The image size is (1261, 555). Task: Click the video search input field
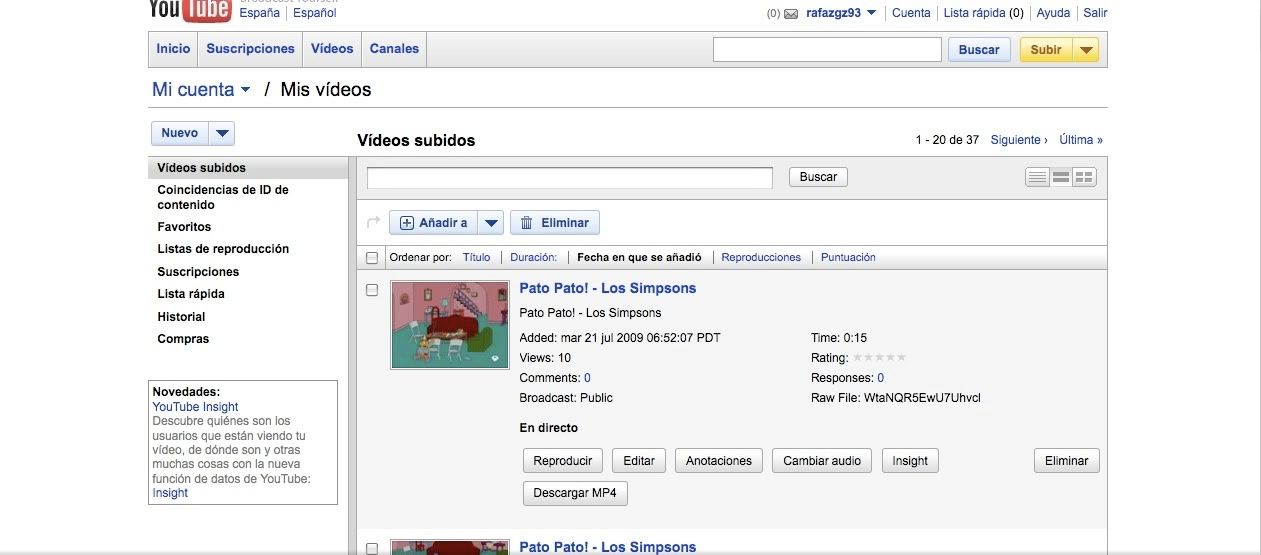tap(570, 178)
